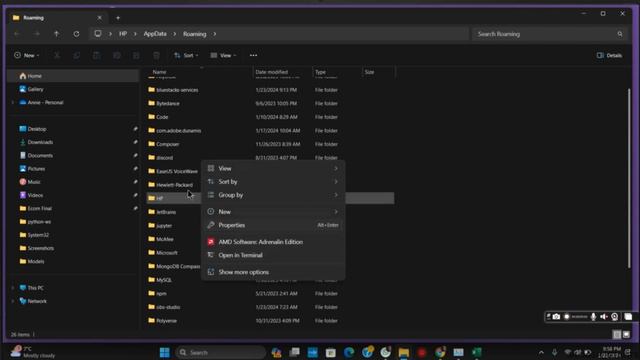
Task: Select Home in the navigation pane
Action: [x=73, y=76]
